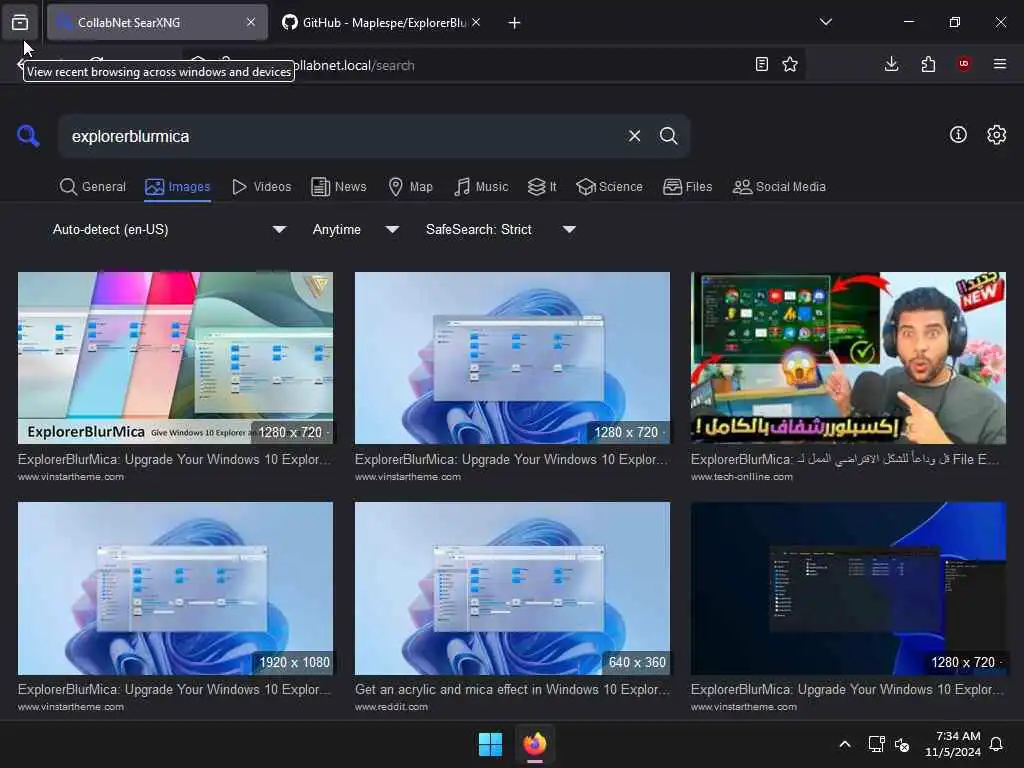Select the Science search category

(x=609, y=187)
